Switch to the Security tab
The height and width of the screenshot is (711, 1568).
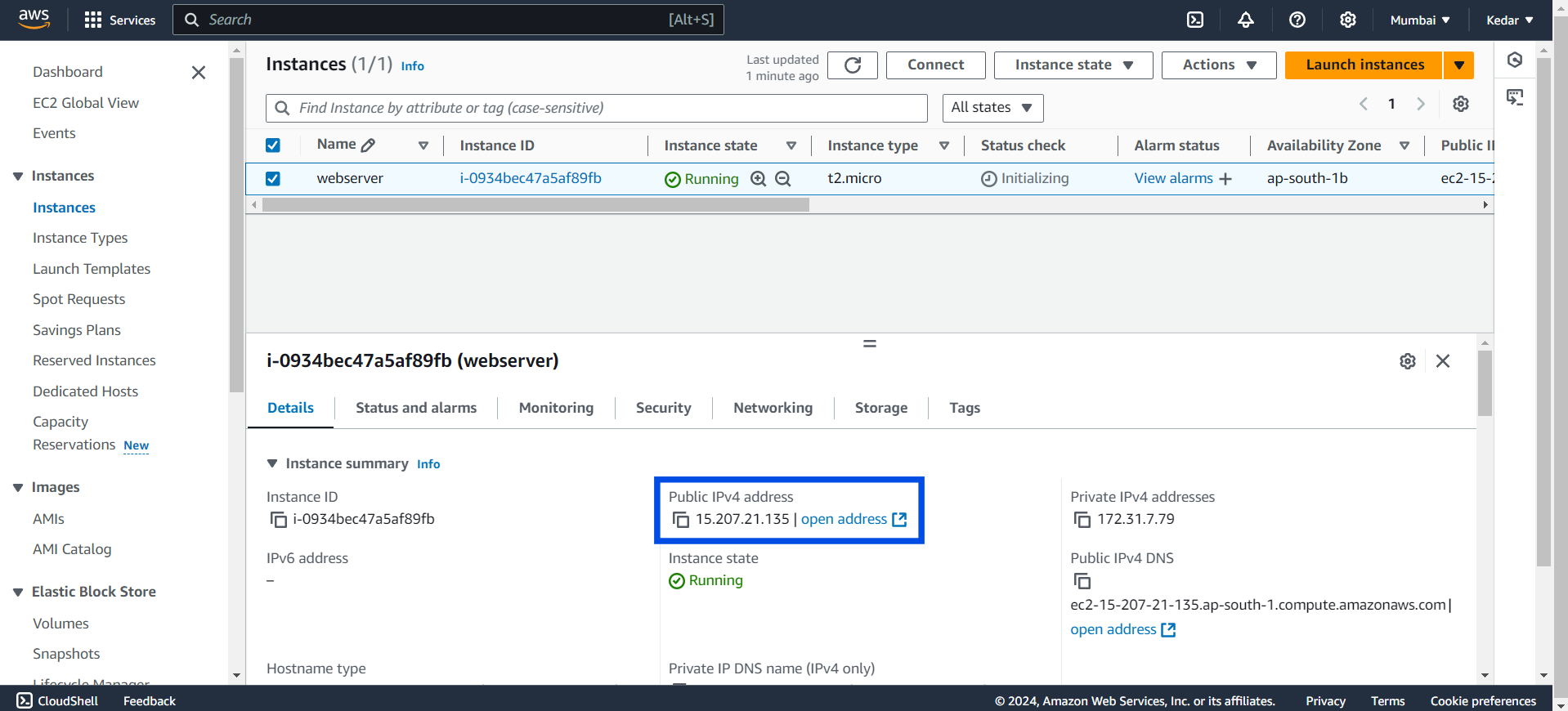point(664,408)
